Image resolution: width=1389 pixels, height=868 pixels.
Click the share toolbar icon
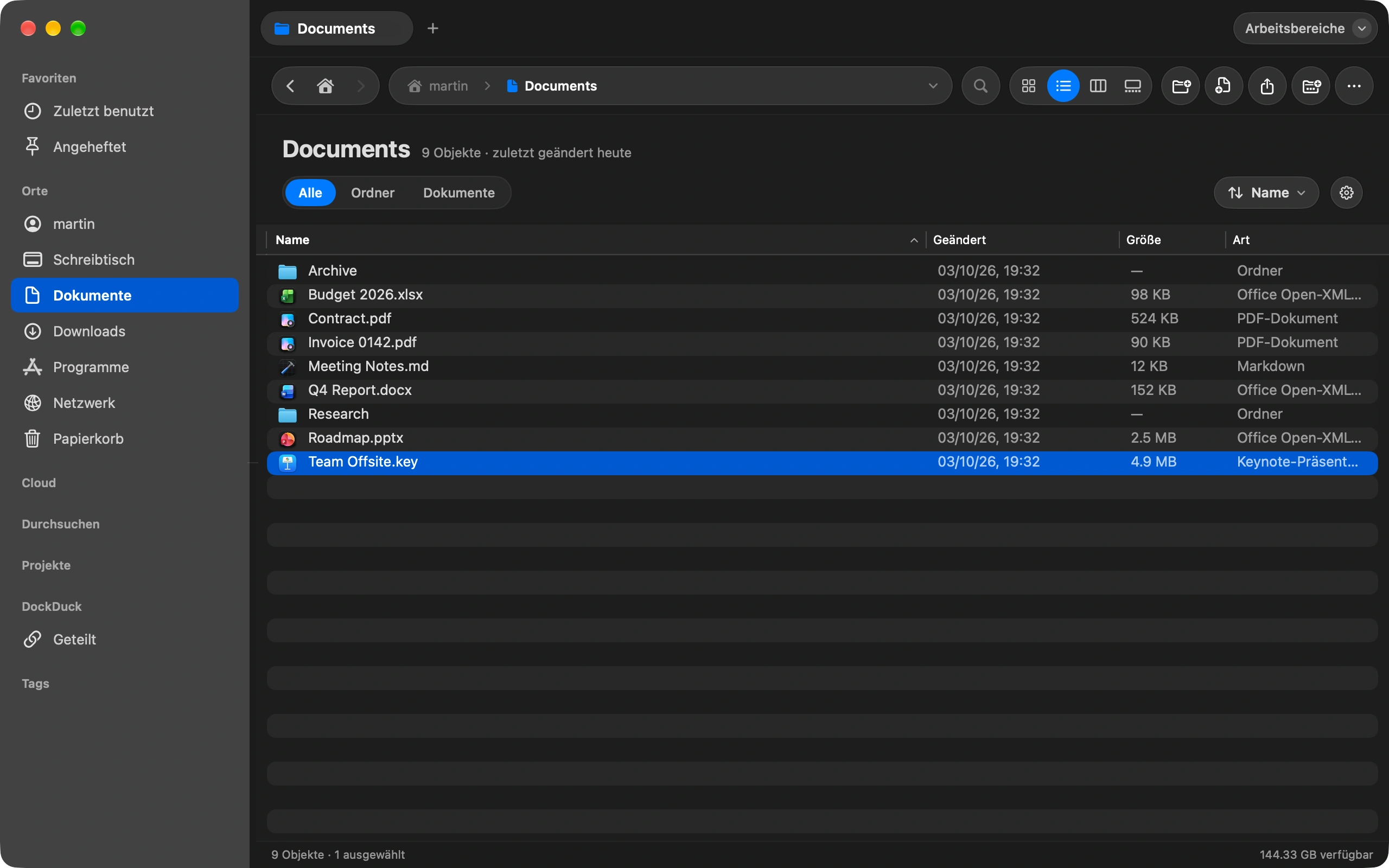(x=1267, y=86)
